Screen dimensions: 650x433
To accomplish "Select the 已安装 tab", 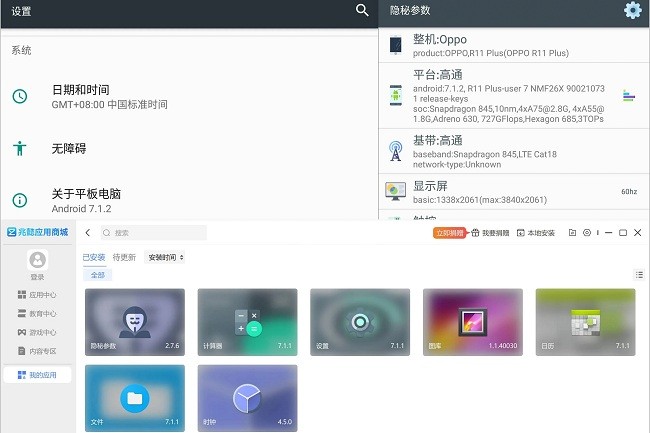I will click(x=94, y=257).
